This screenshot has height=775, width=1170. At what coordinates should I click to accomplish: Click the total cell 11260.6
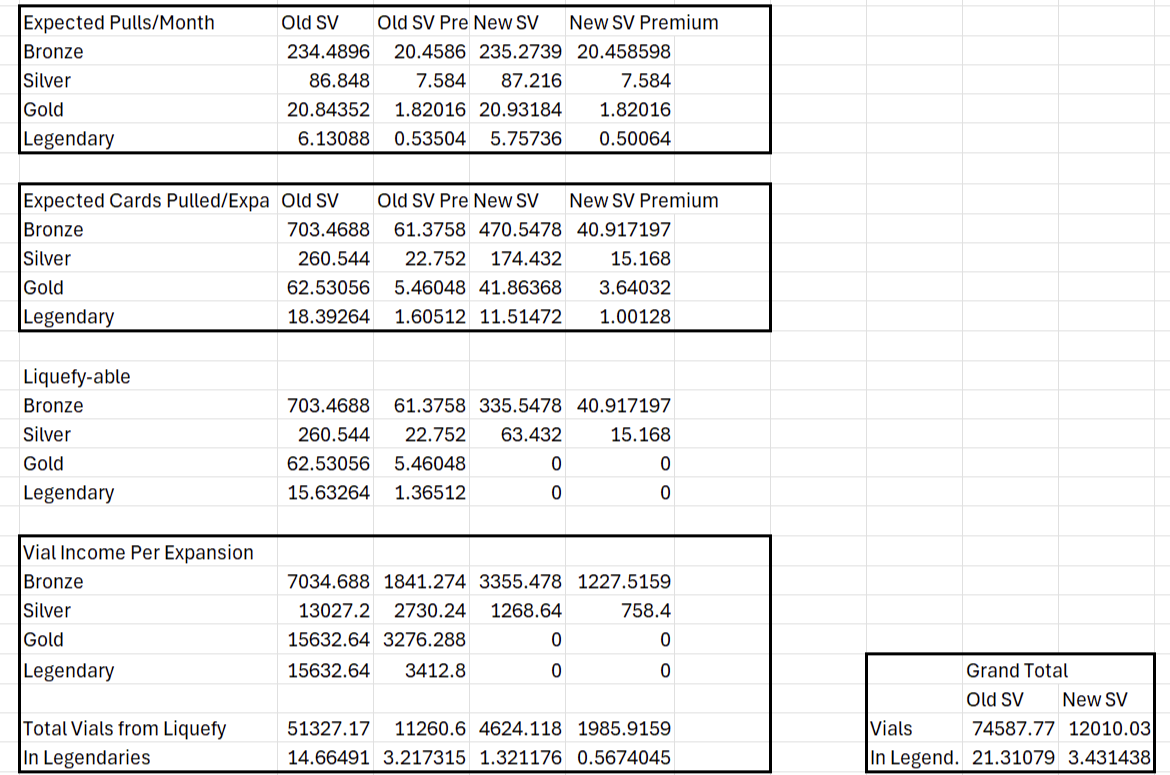tap(422, 729)
